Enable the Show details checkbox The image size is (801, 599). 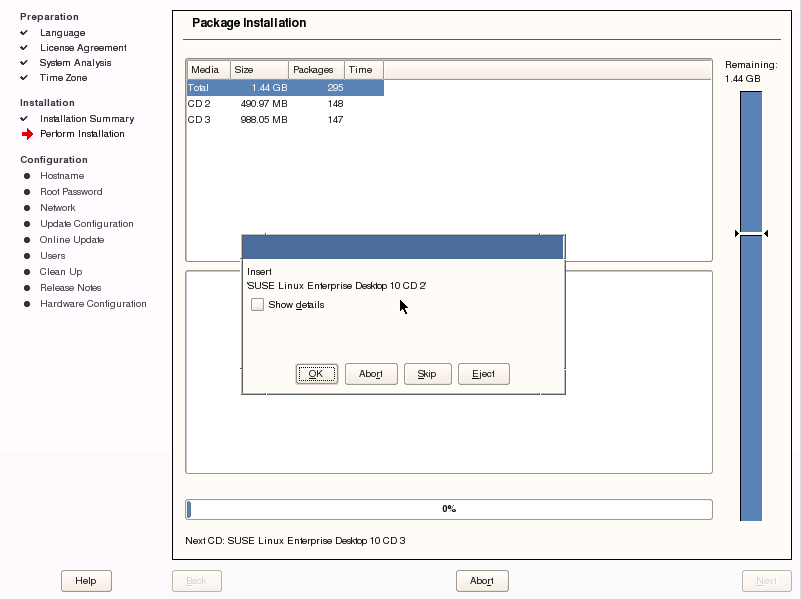(x=257, y=305)
